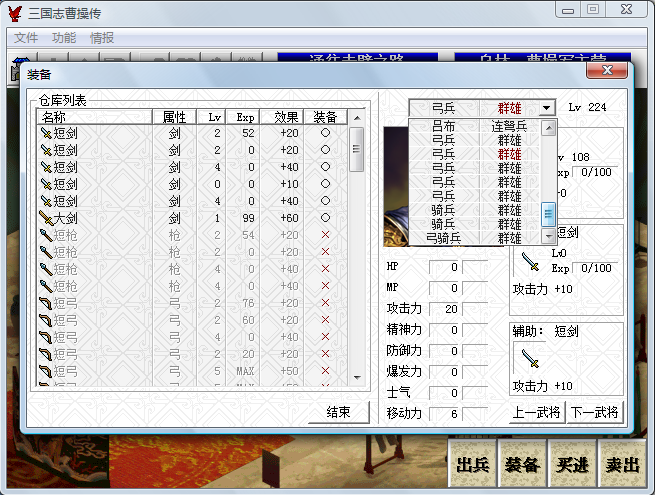Select the 短剑 icon in the Exp 52 row
The image size is (655, 495).
point(45,132)
